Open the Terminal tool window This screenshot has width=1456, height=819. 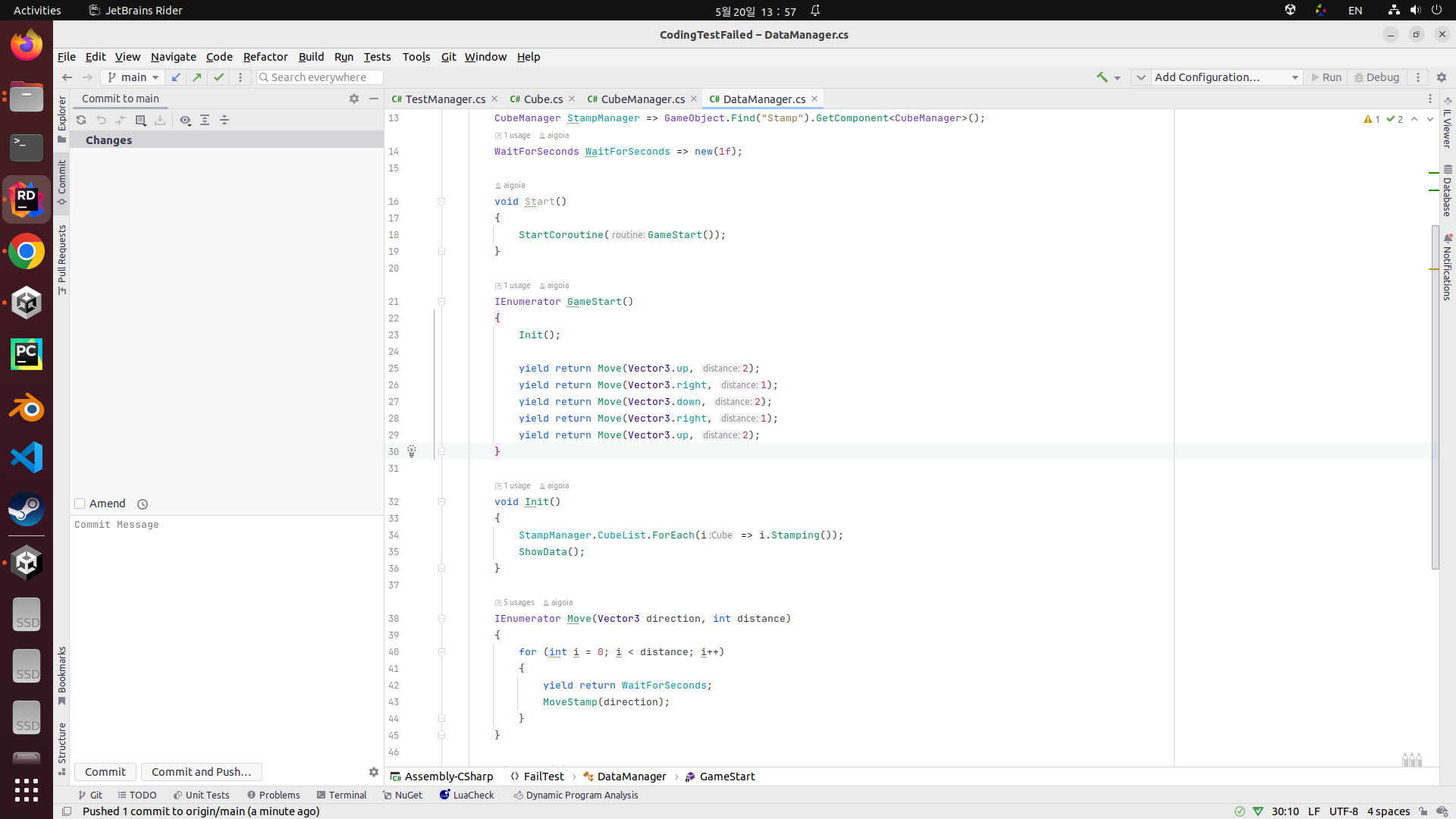pyautogui.click(x=341, y=795)
